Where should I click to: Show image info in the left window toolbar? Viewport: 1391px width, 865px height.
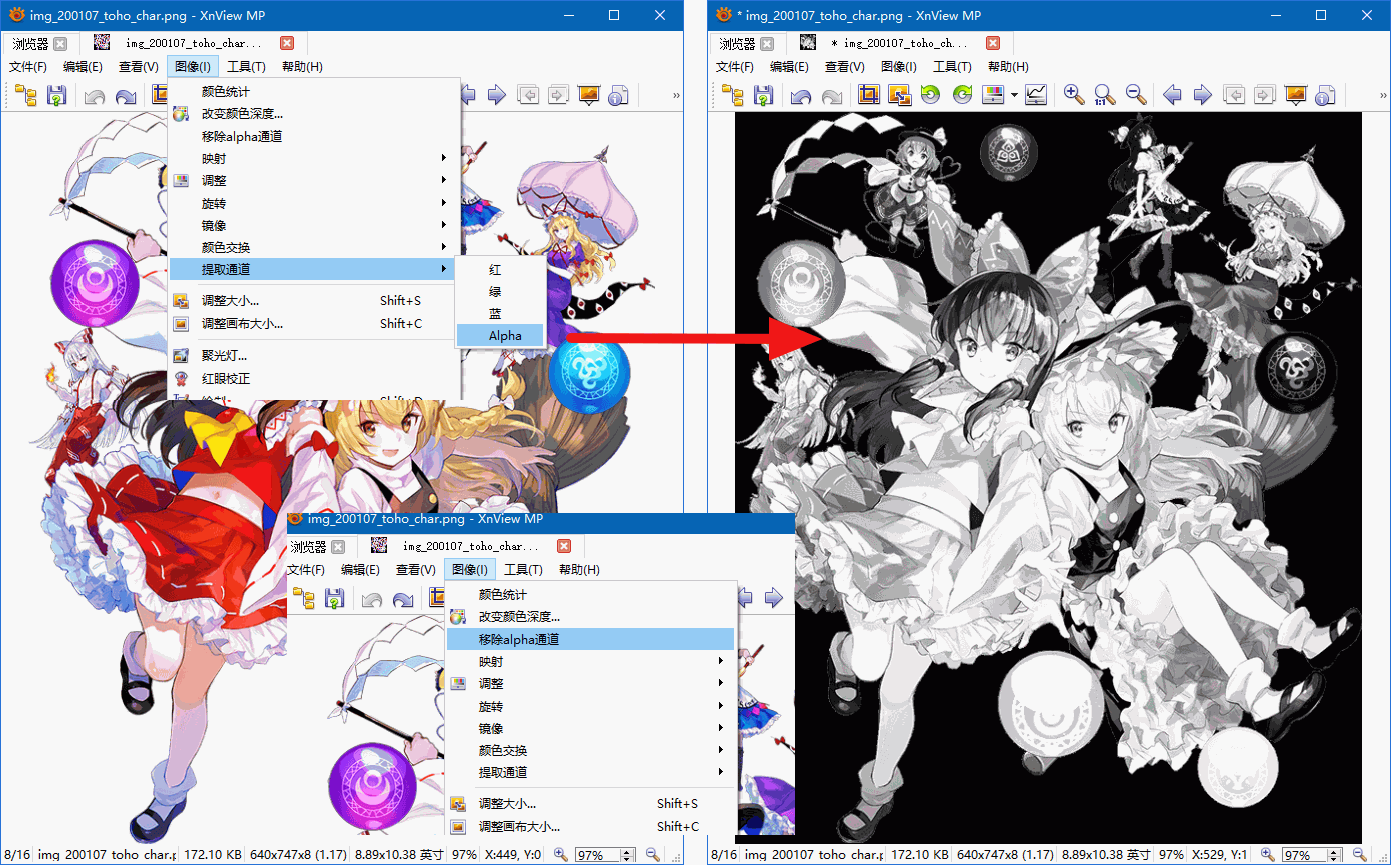click(619, 95)
